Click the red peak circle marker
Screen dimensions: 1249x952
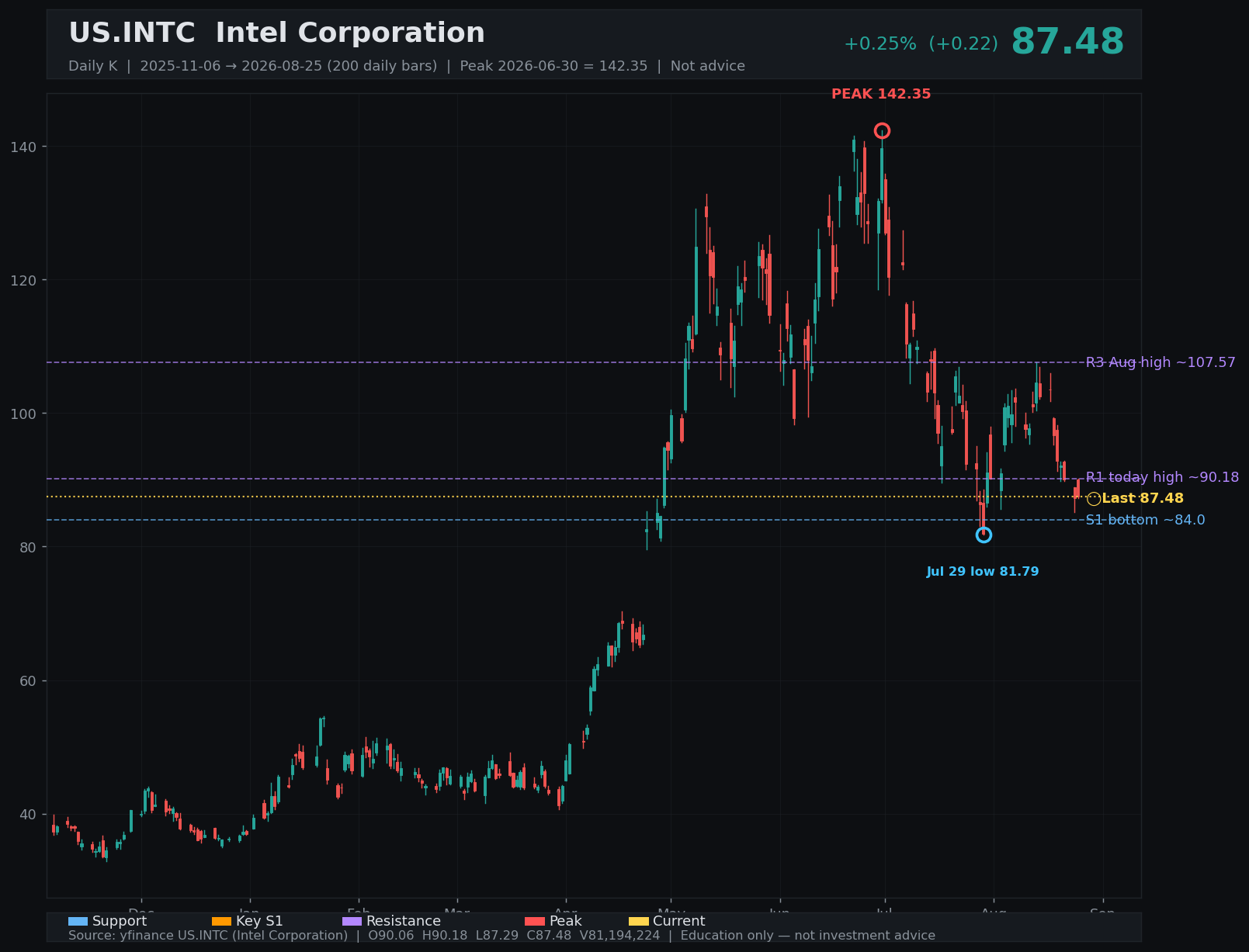[882, 131]
